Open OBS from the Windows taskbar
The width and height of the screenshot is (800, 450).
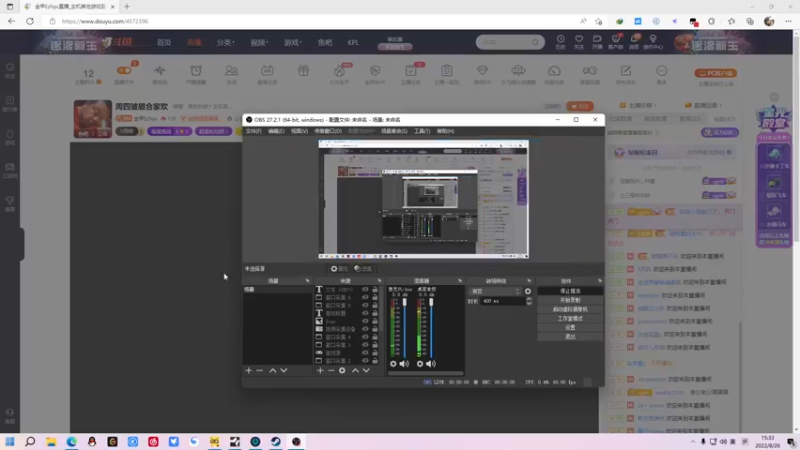296,441
